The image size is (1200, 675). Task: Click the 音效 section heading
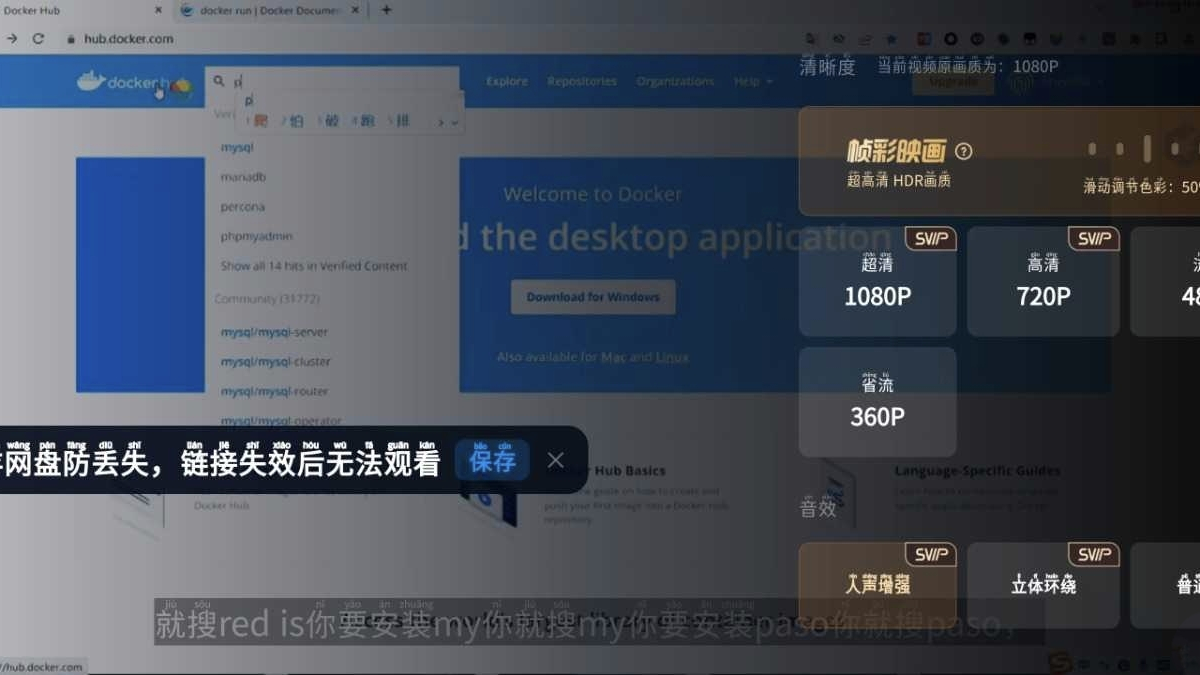click(x=818, y=508)
